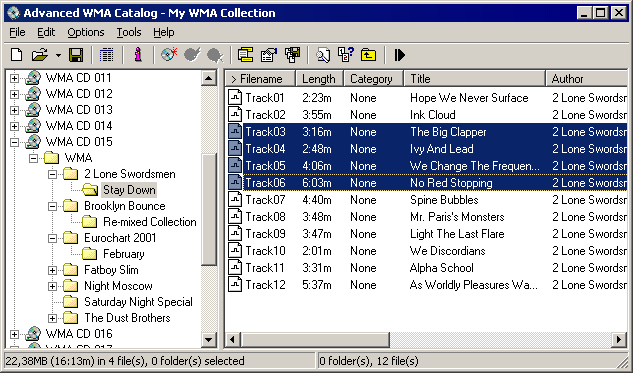Collapse the WMA CD 015 tree node
Viewport: 633px width, 373px height.
click(14, 142)
